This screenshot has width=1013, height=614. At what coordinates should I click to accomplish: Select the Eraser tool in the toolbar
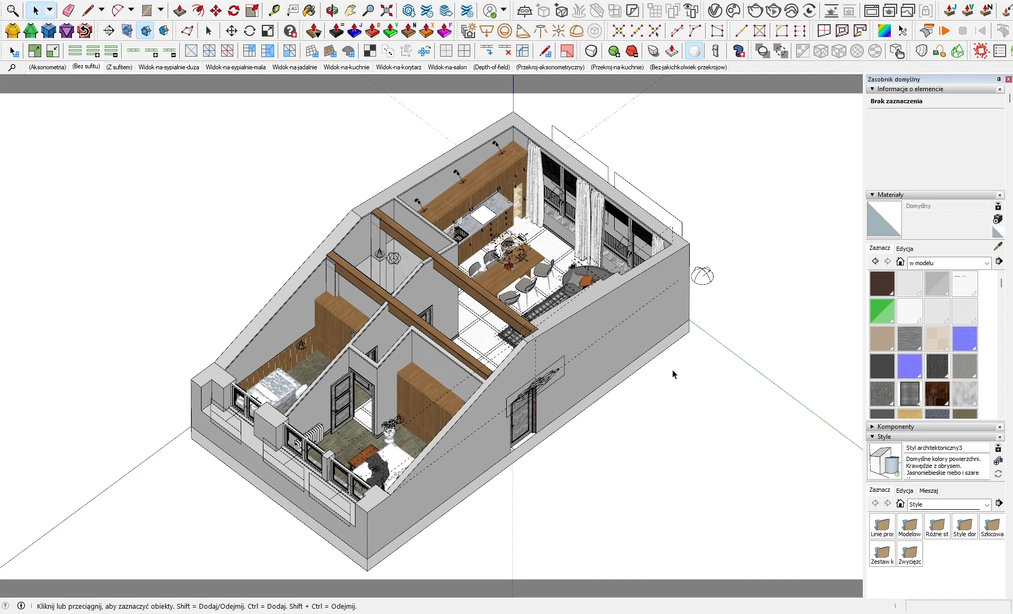pyautogui.click(x=67, y=10)
